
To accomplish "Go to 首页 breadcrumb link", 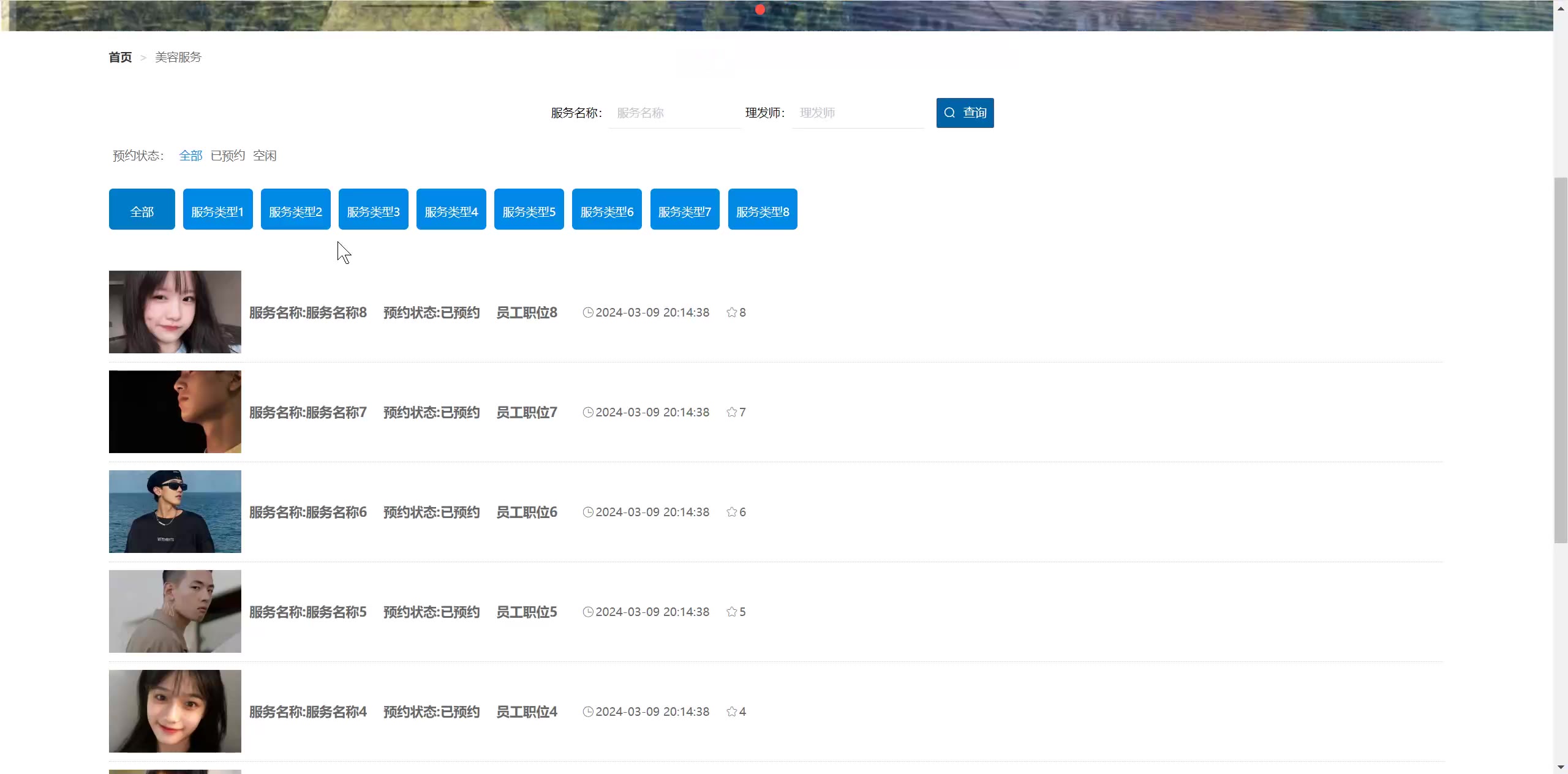I will pyautogui.click(x=120, y=57).
